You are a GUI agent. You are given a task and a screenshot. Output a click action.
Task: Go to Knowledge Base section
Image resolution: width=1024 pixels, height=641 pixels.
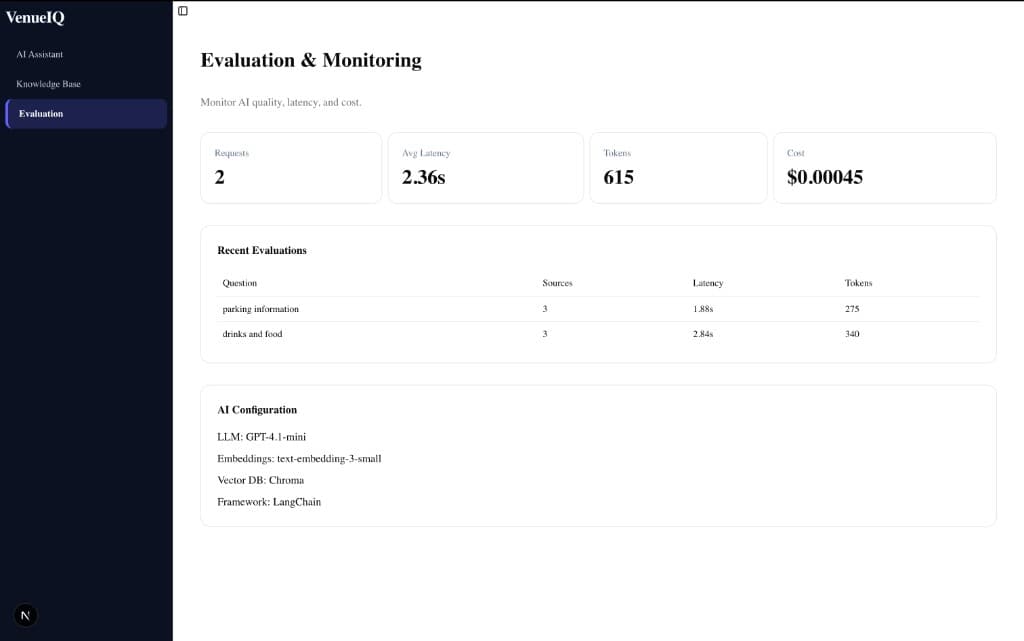pyautogui.click(x=86, y=84)
